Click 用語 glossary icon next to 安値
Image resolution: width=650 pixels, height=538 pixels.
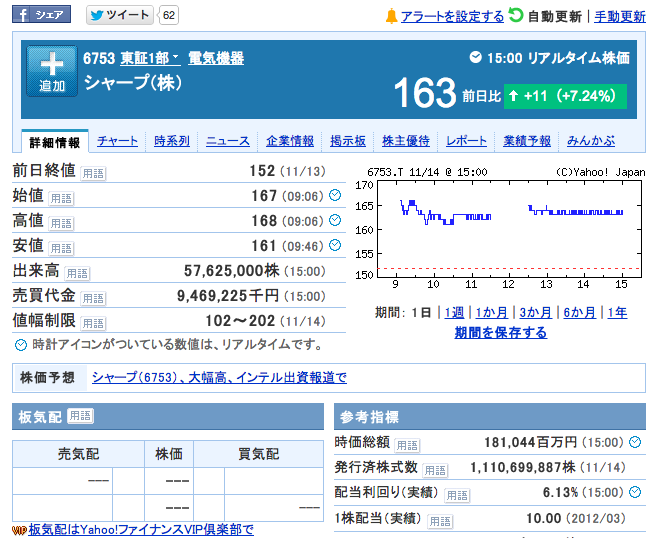click(x=61, y=248)
